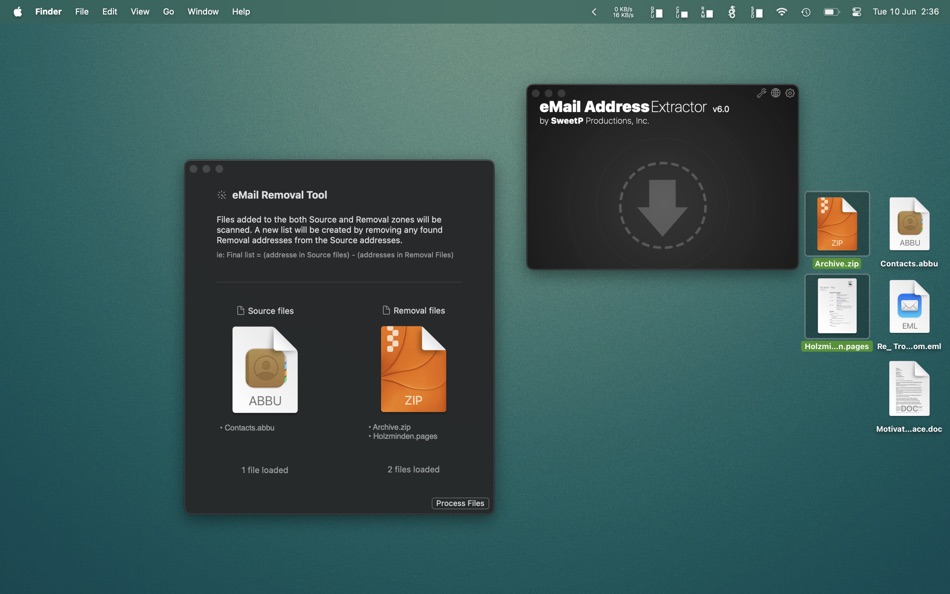
Task: Click the Source files heading
Action: 271,310
